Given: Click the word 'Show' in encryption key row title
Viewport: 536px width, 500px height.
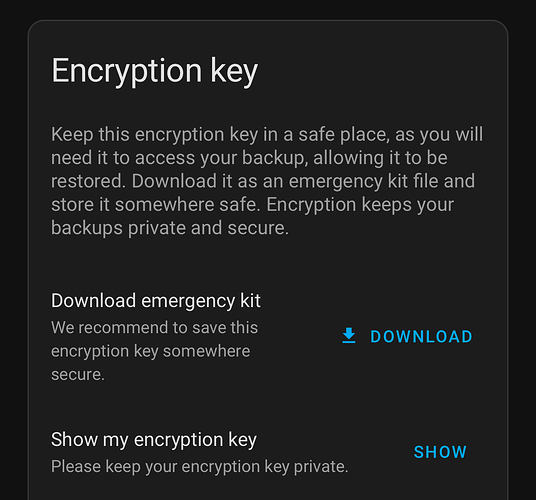Looking at the screenshot, I should [74, 440].
